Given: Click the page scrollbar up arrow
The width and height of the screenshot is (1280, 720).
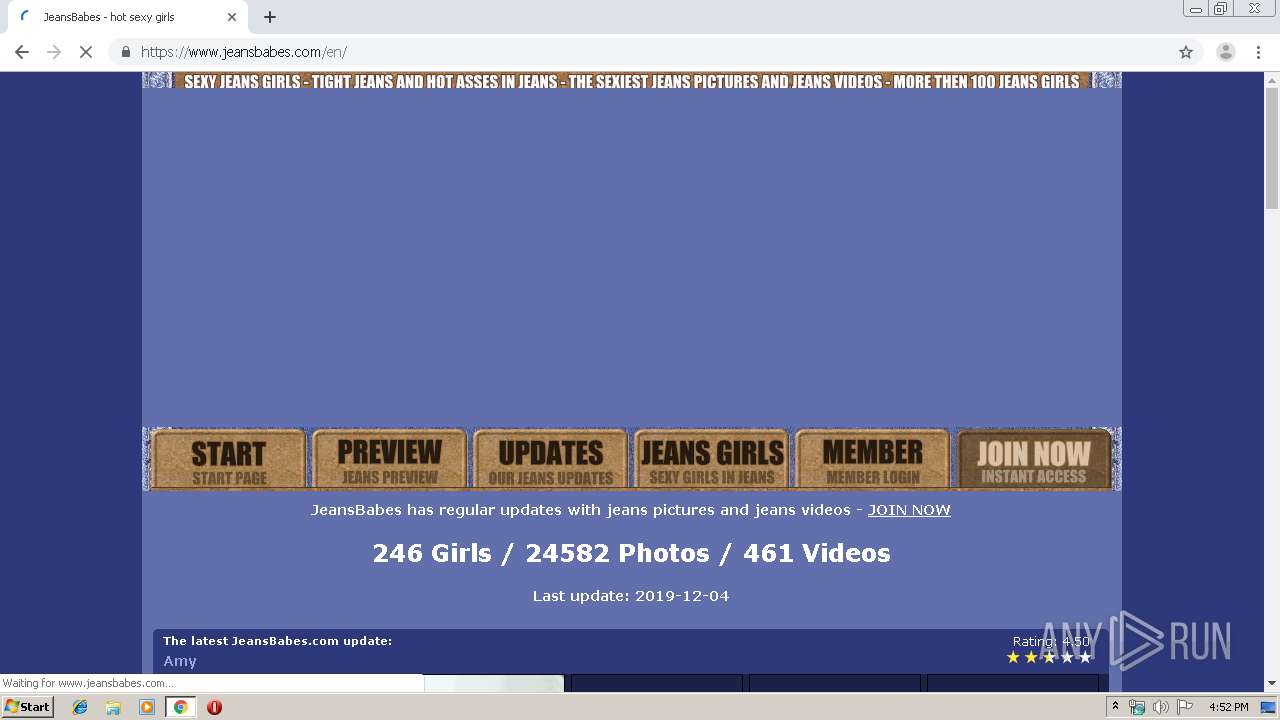Looking at the screenshot, I should [1272, 79].
